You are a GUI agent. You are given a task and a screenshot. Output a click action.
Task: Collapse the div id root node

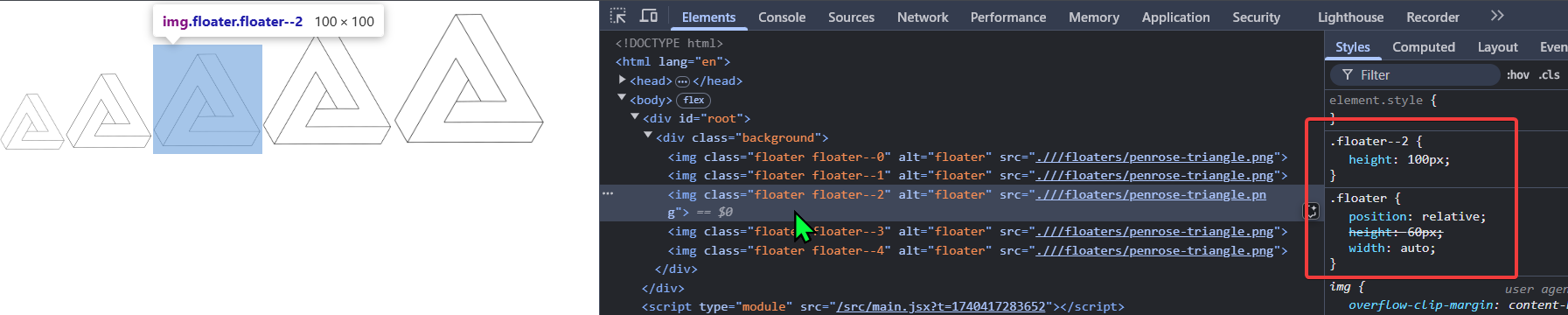click(635, 117)
